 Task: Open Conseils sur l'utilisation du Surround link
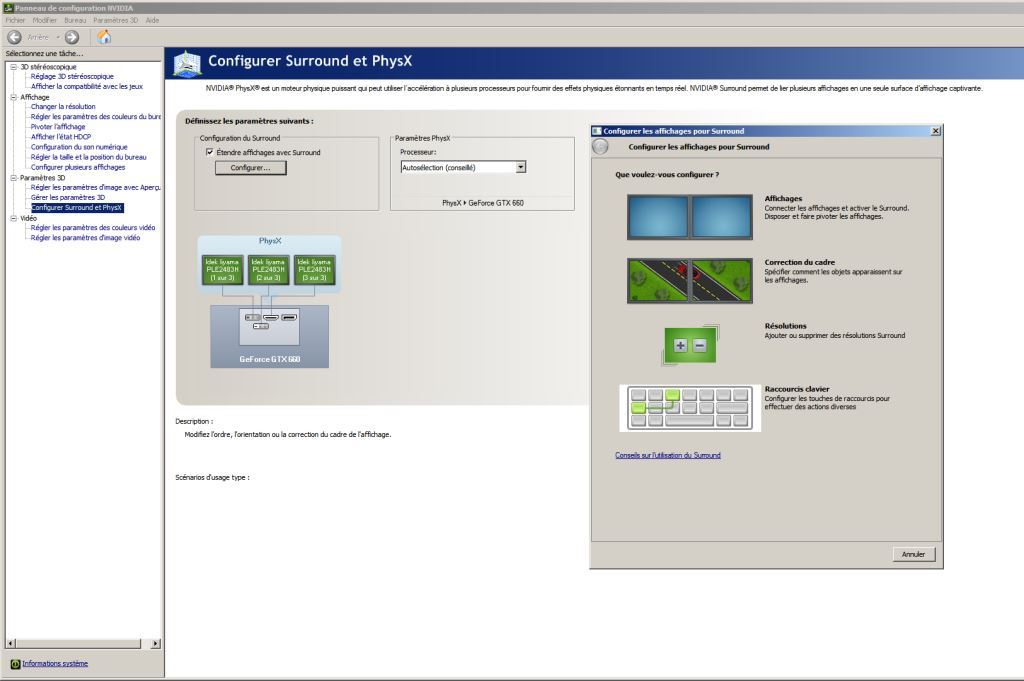[x=667, y=455]
